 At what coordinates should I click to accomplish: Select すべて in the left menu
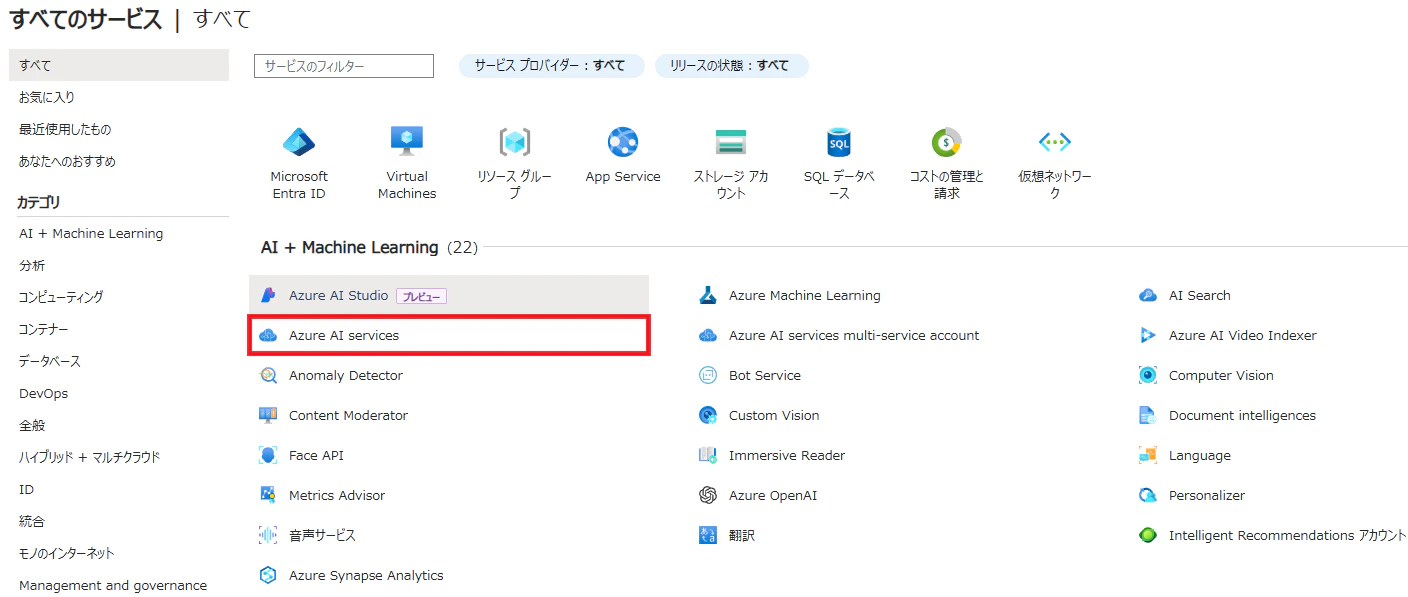pos(119,65)
